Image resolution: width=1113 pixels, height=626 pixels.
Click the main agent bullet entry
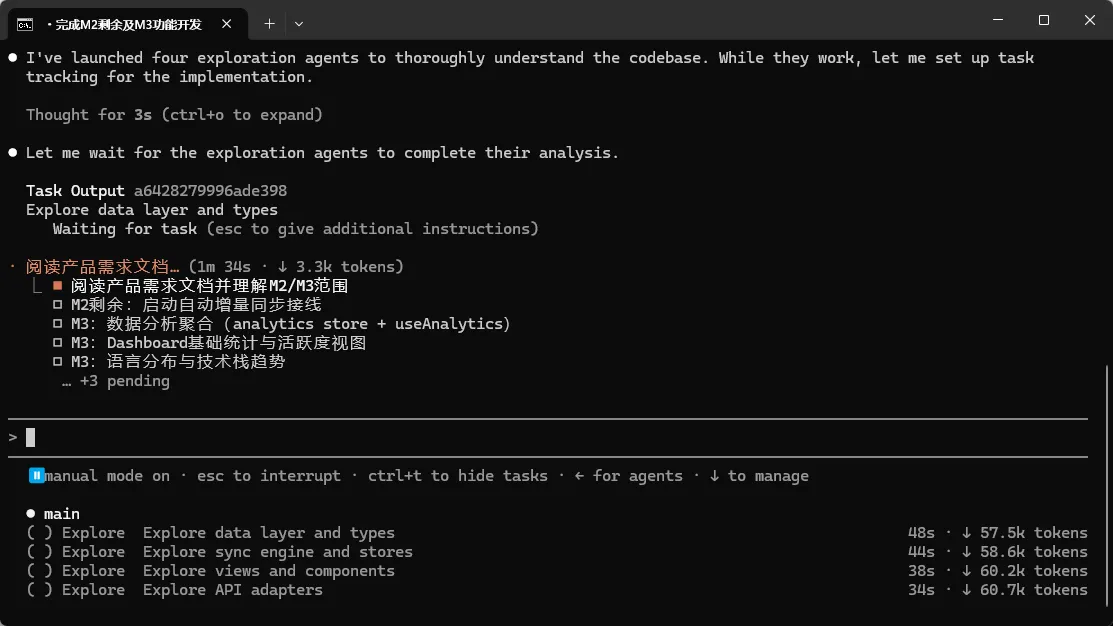click(53, 514)
